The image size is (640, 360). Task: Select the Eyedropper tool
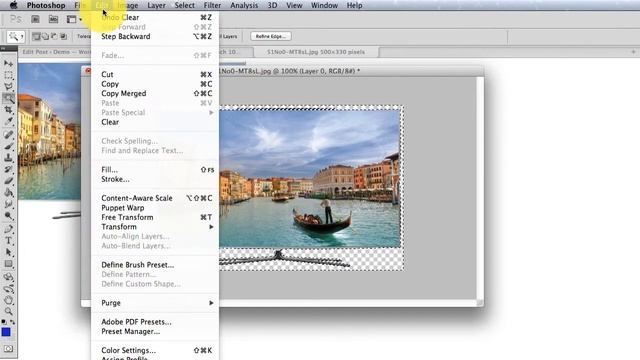(9, 122)
